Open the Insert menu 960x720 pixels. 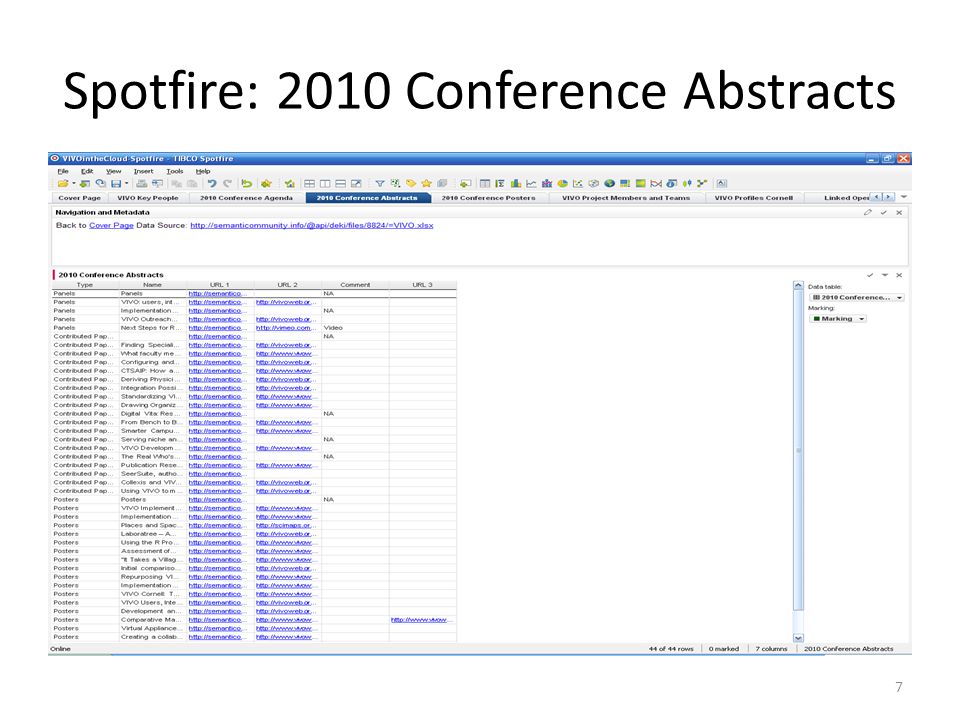pos(143,171)
